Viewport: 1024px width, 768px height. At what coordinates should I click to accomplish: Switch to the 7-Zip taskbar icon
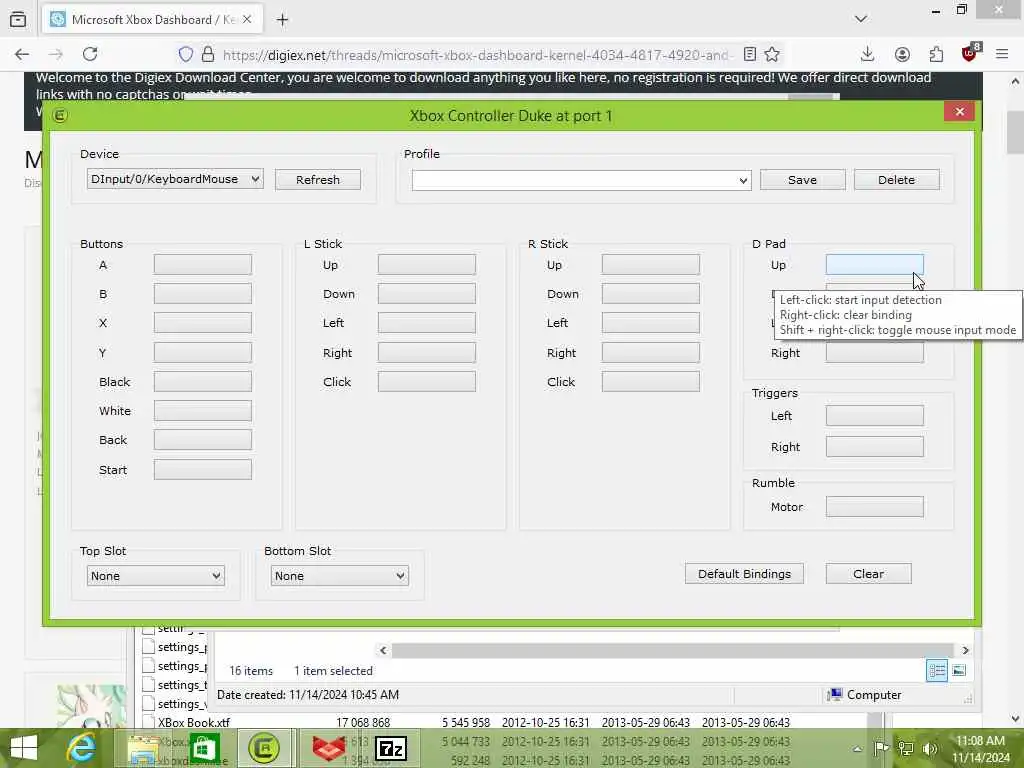[x=391, y=748]
